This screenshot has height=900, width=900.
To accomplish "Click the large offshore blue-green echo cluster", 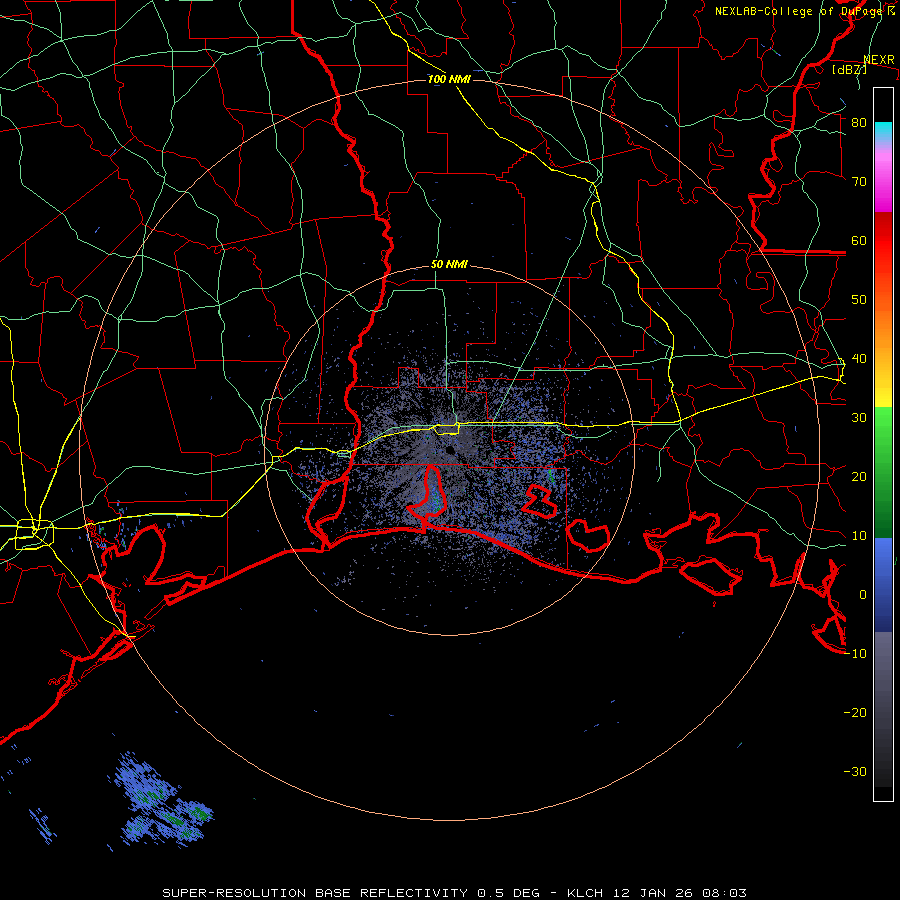I will click(164, 801).
